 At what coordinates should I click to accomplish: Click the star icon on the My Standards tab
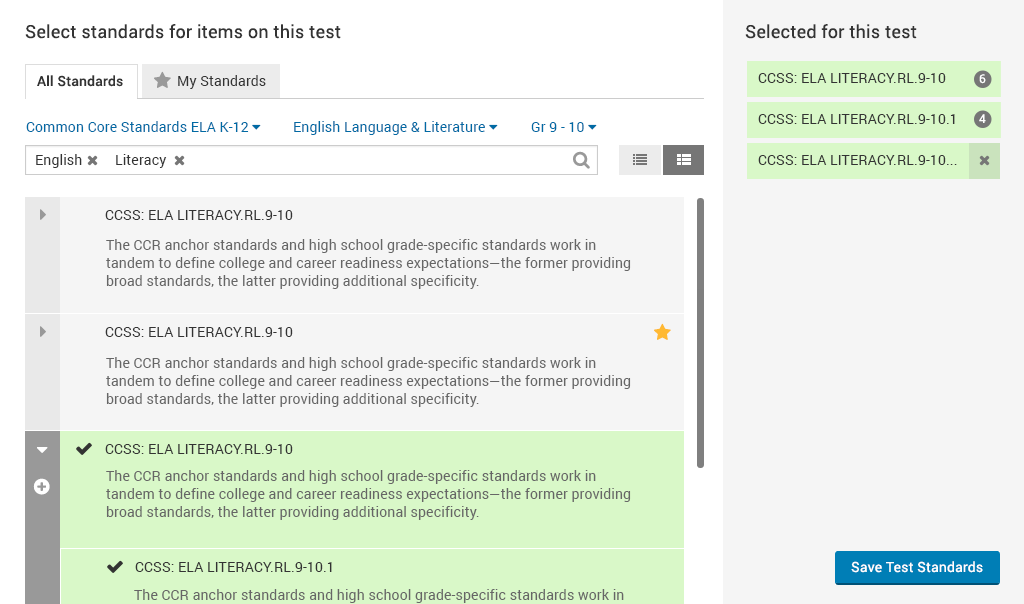(162, 80)
